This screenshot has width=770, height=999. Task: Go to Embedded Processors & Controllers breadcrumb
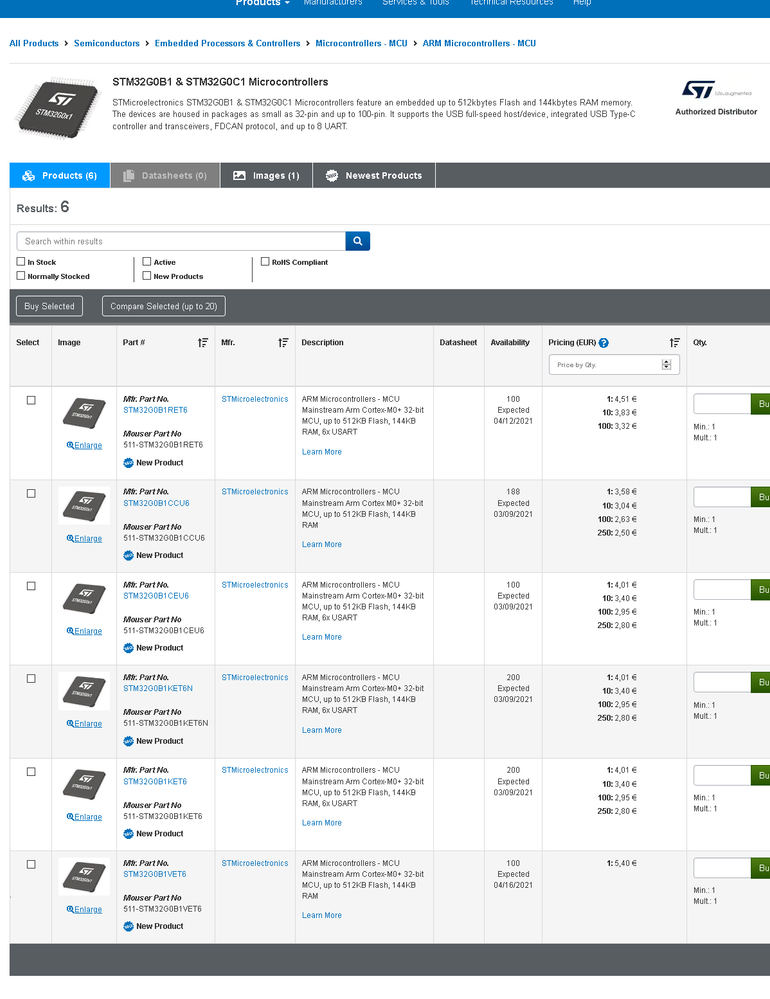point(227,43)
